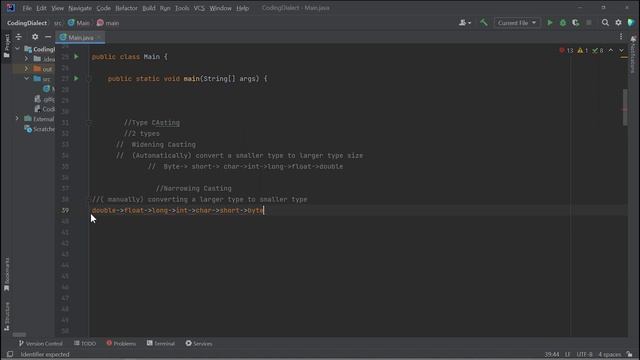Go to next highlighted error down arrow
The image size is (640, 360).
click(621, 50)
